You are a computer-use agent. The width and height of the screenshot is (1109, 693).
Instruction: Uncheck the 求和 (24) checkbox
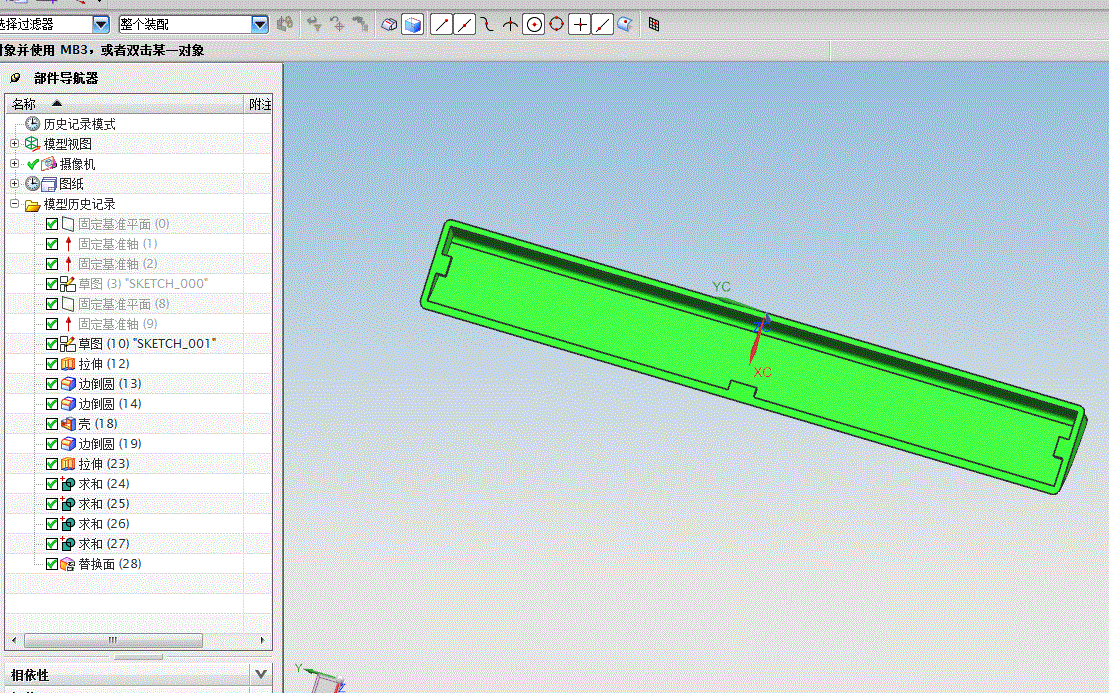coord(52,484)
